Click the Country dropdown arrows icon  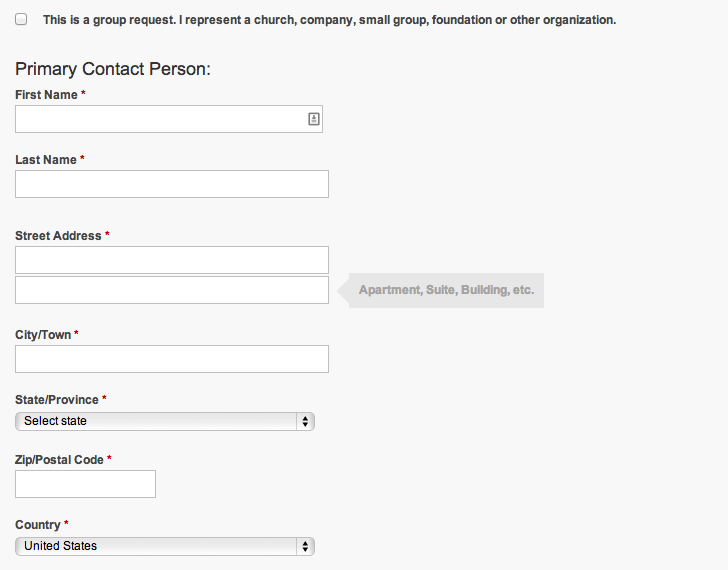[305, 546]
